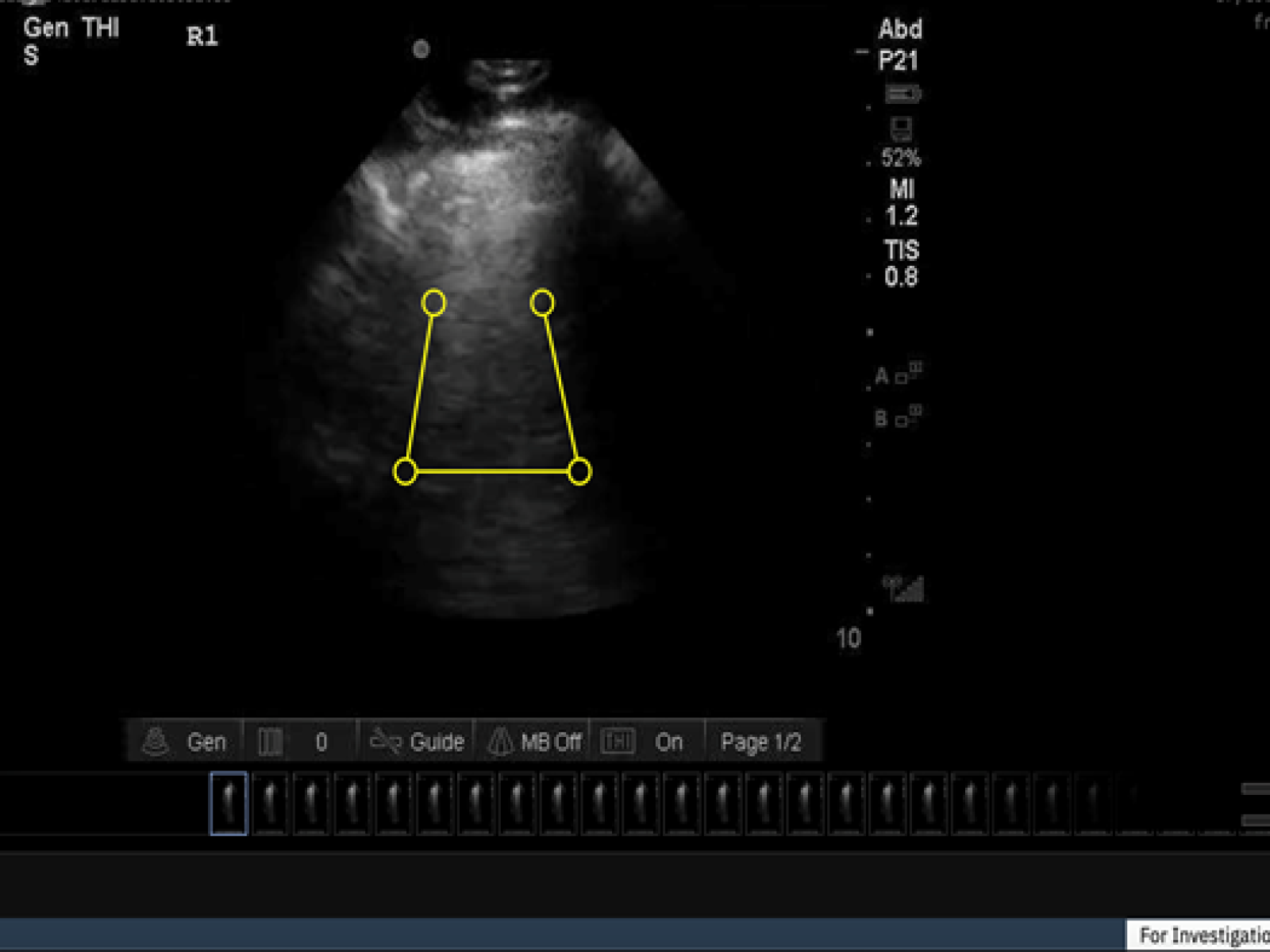The width and height of the screenshot is (1270, 952).
Task: Click the dual-screen layout icon
Action: pyautogui.click(x=270, y=742)
